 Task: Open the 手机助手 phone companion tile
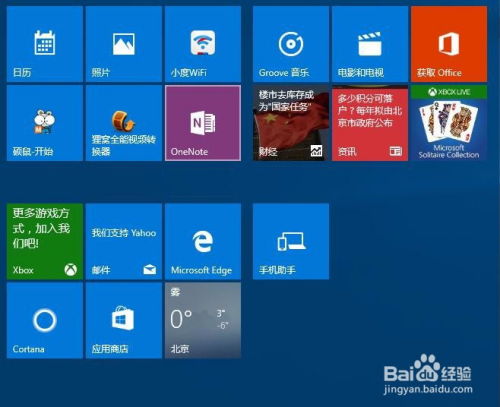[x=291, y=241]
